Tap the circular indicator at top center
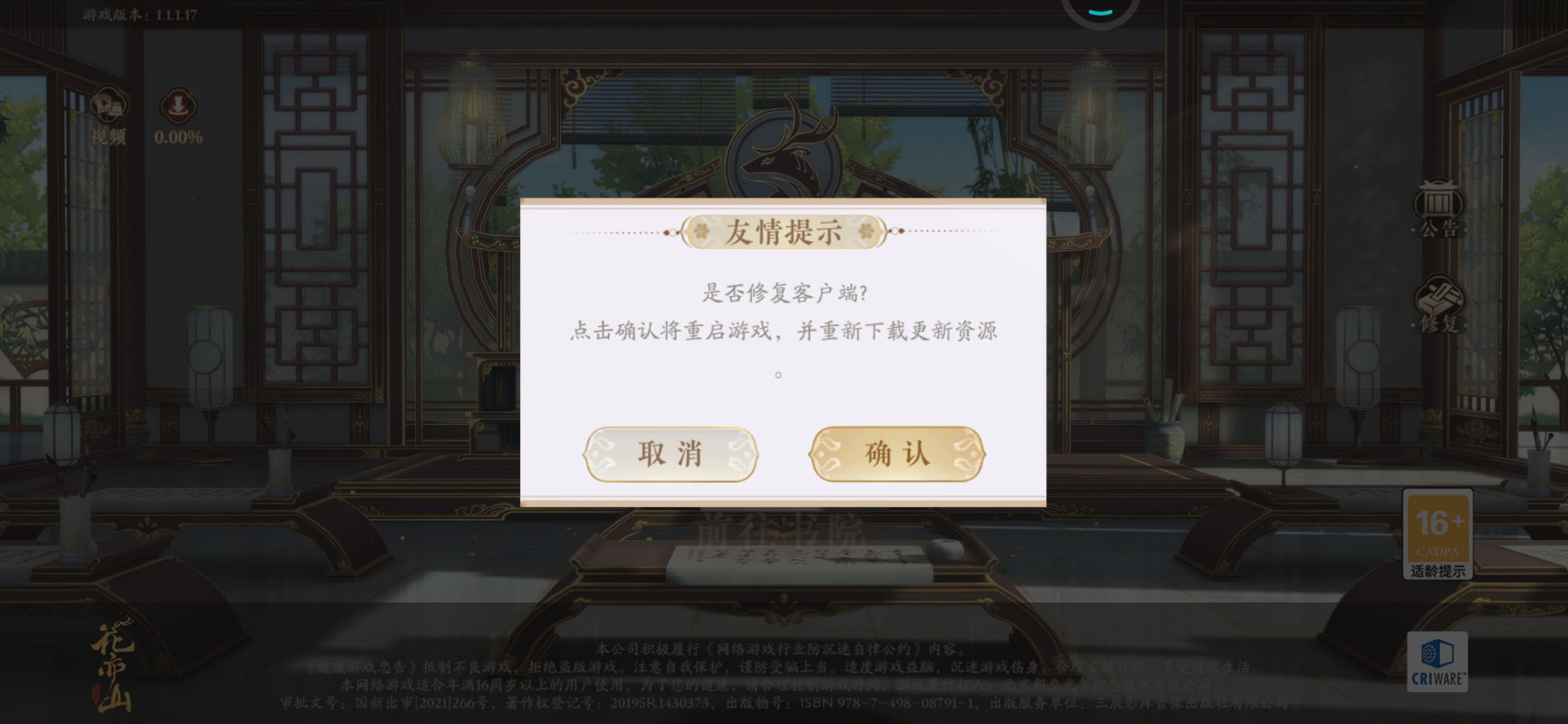The height and width of the screenshot is (724, 1568). (1100, 11)
